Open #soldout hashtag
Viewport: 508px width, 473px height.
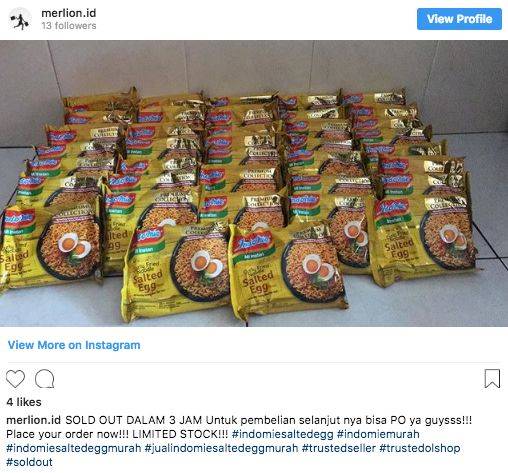29,462
